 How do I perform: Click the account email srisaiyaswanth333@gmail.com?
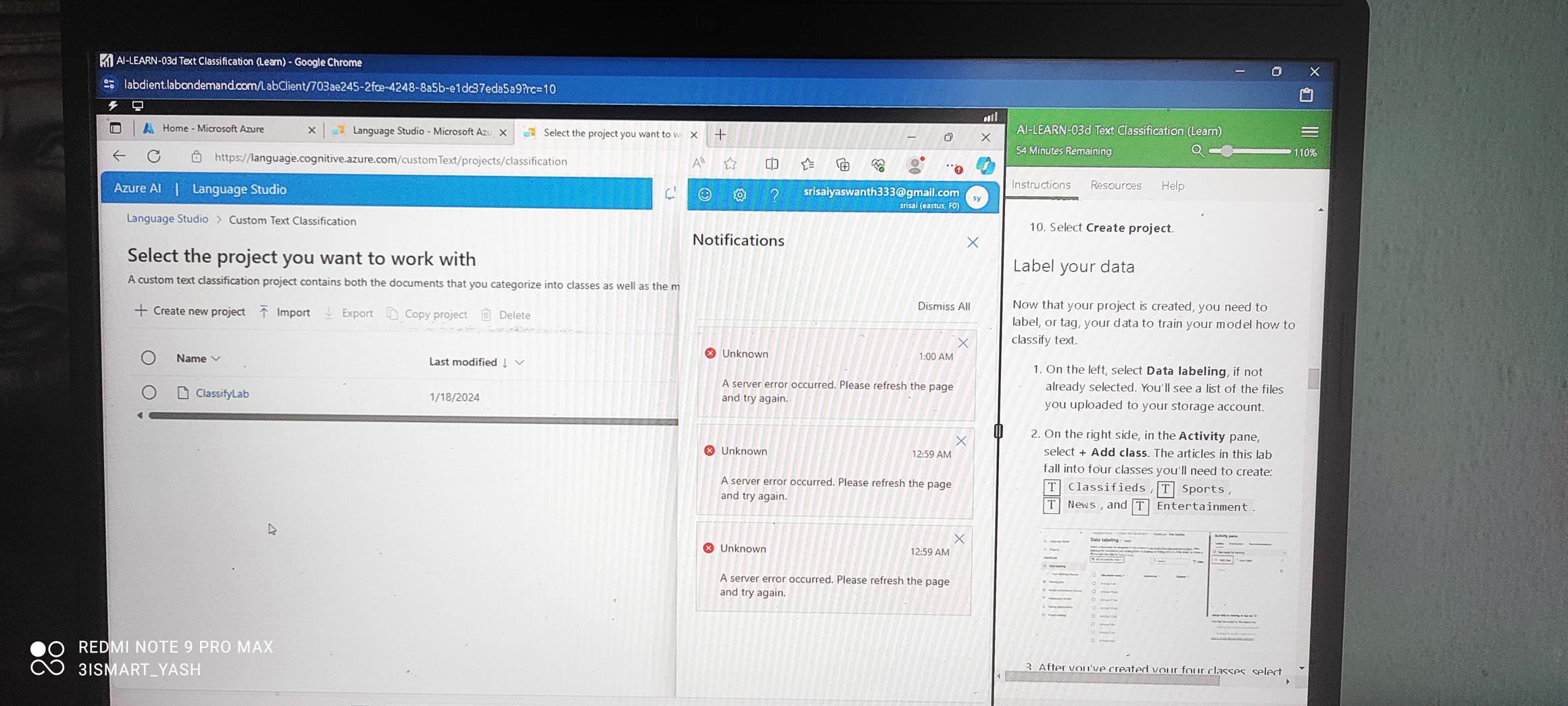coord(881,192)
